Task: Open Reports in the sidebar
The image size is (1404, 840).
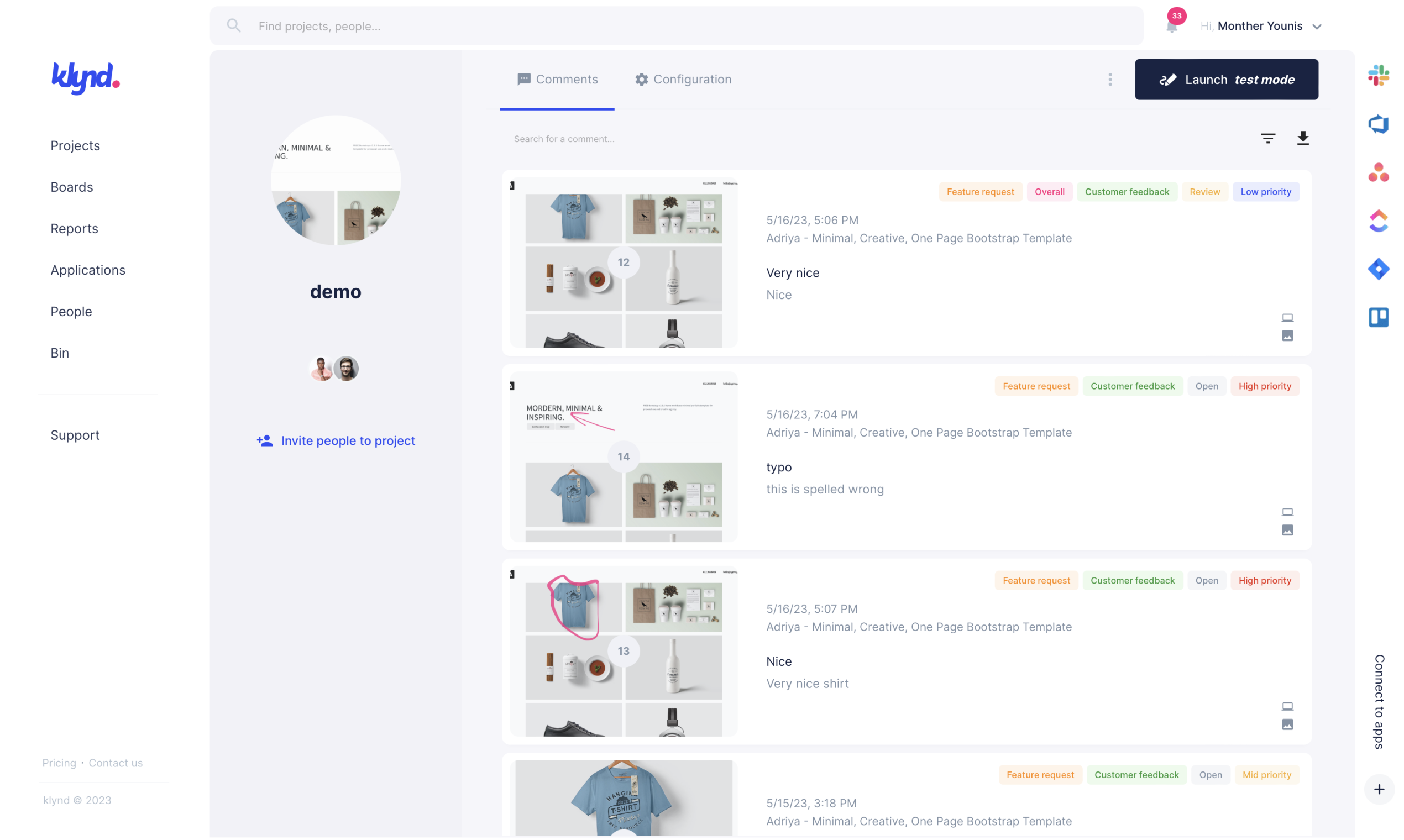Action: point(74,228)
